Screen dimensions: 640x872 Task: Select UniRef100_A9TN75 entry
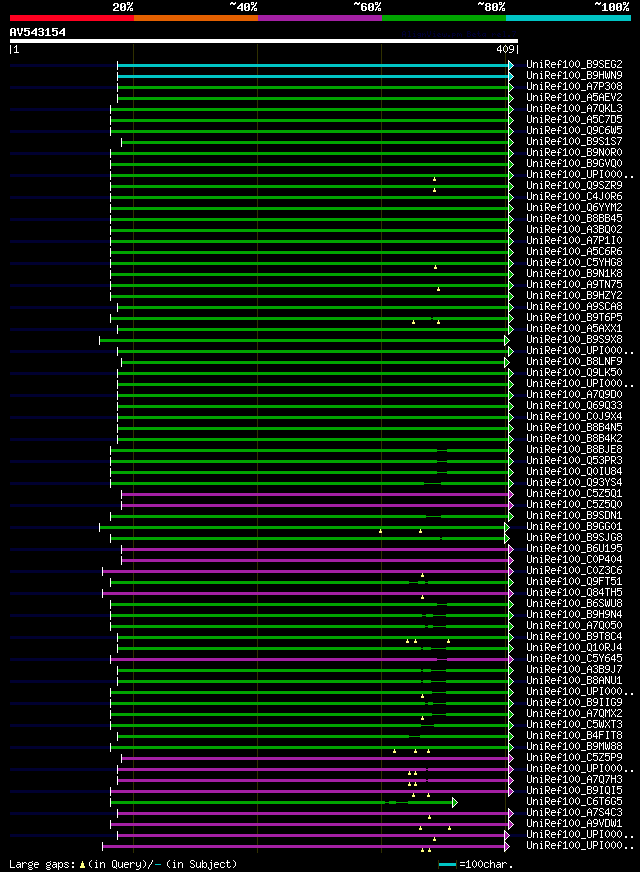click(x=574, y=284)
